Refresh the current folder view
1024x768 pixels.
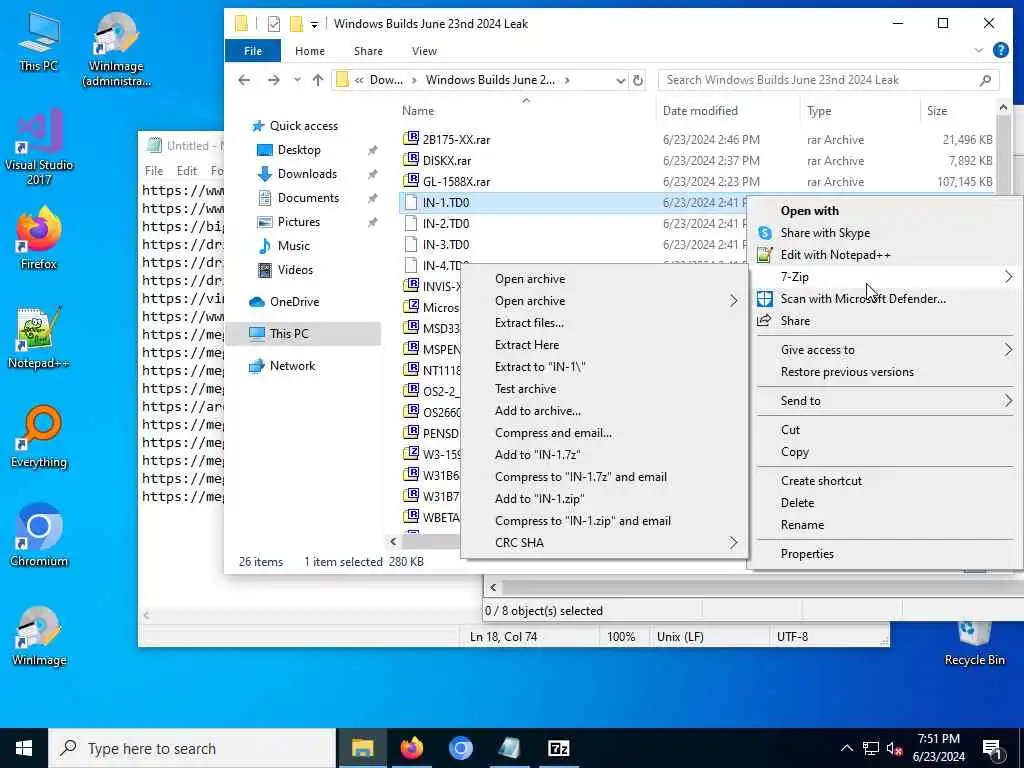[x=638, y=80]
